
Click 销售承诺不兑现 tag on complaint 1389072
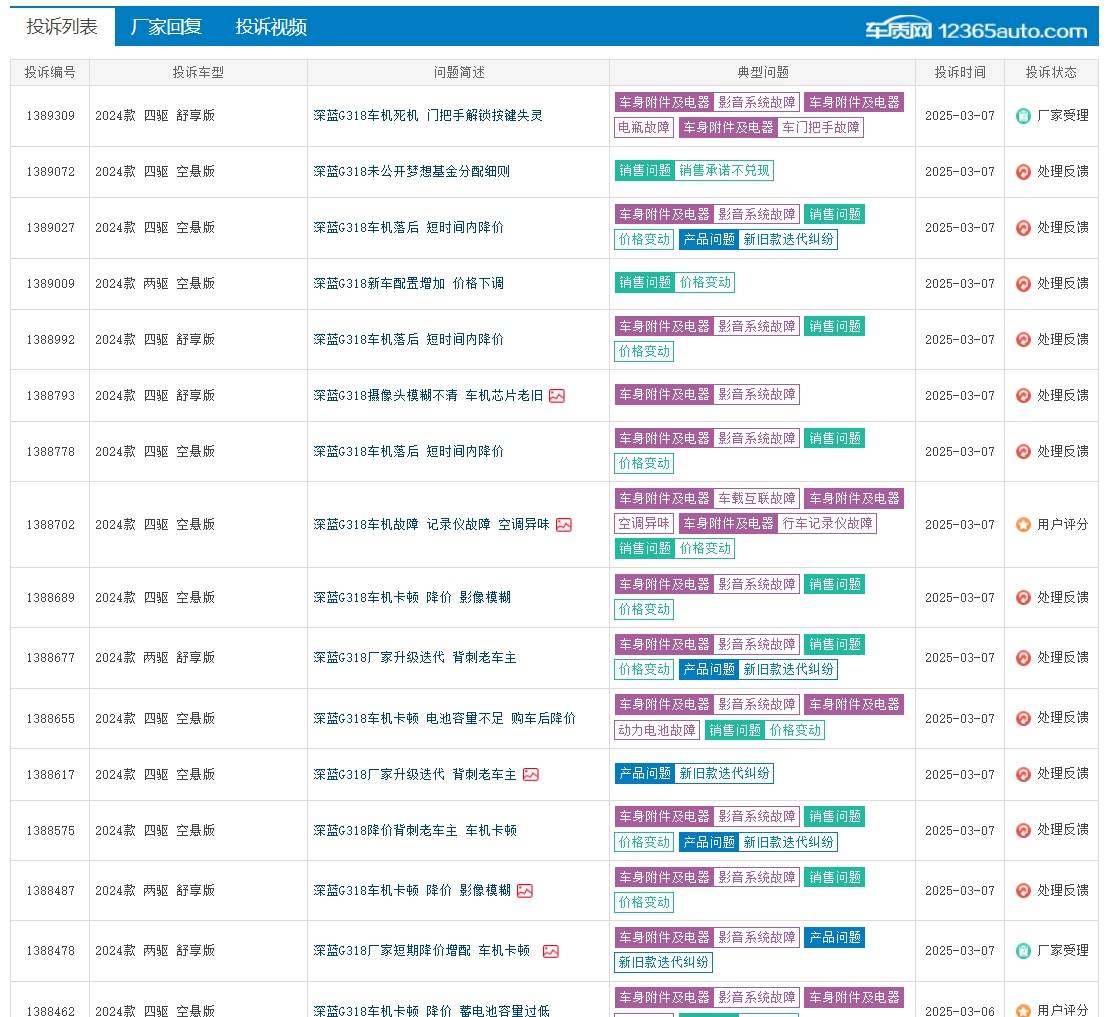(724, 171)
